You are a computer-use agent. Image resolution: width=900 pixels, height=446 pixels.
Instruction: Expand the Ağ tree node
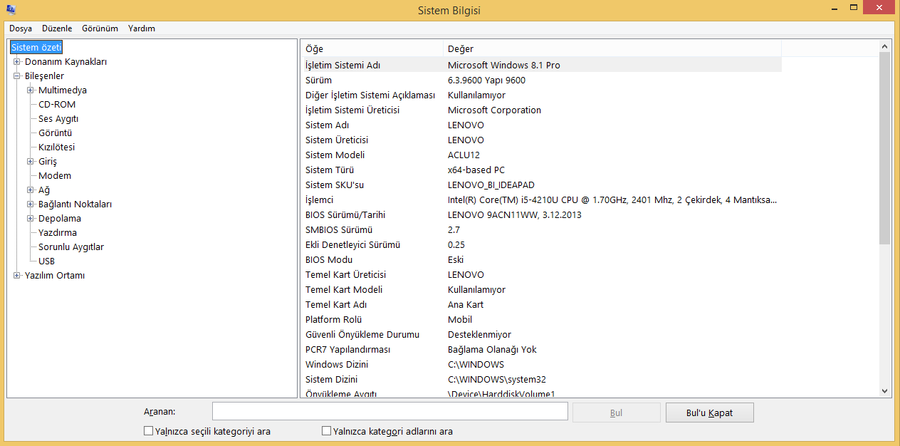click(x=30, y=190)
